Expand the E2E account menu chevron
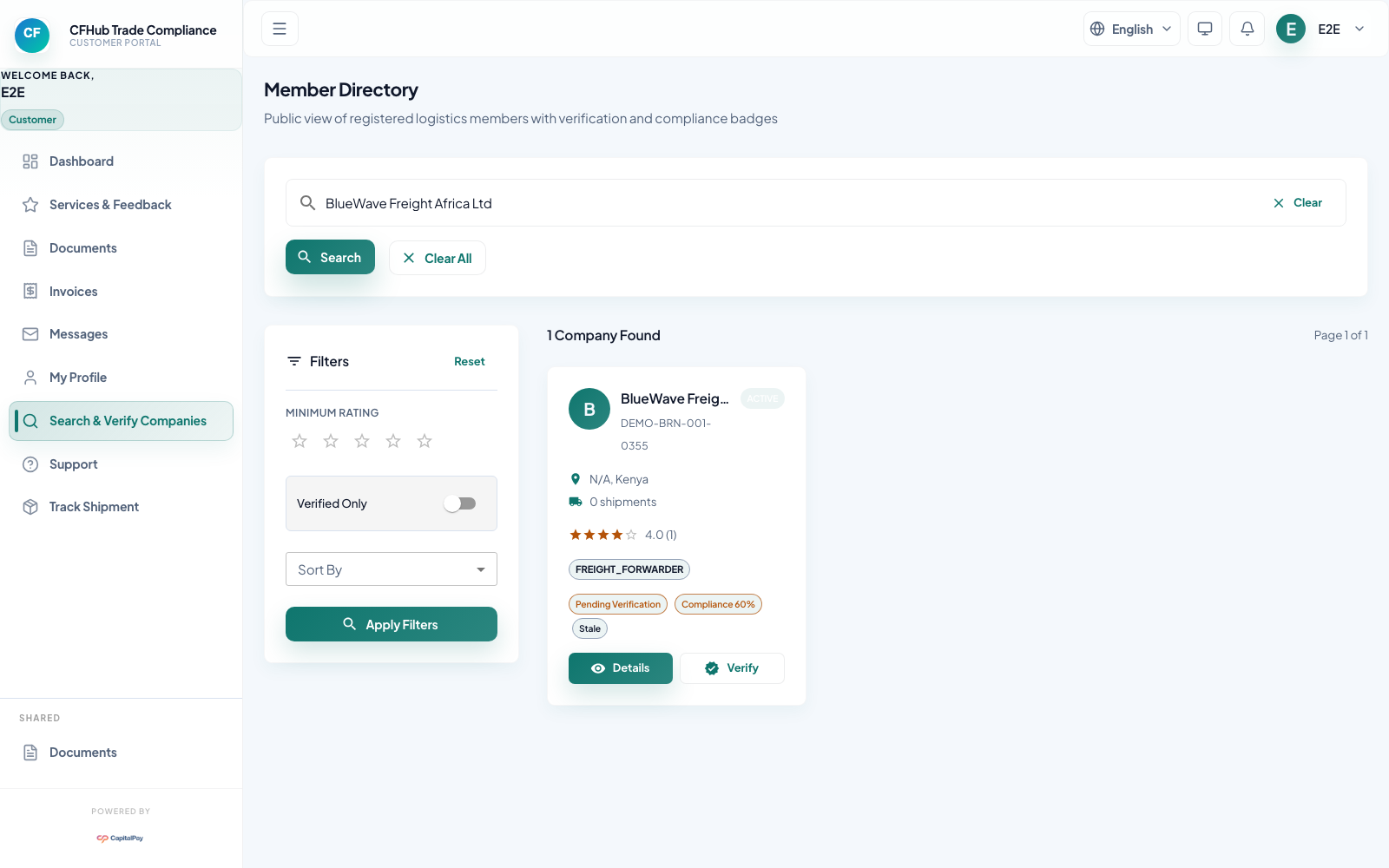Viewport: 1389px width, 868px height. point(1359,29)
